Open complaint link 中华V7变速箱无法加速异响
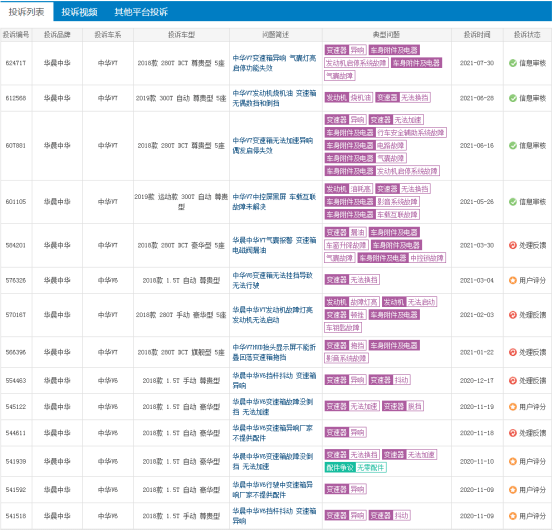 (x=273, y=145)
